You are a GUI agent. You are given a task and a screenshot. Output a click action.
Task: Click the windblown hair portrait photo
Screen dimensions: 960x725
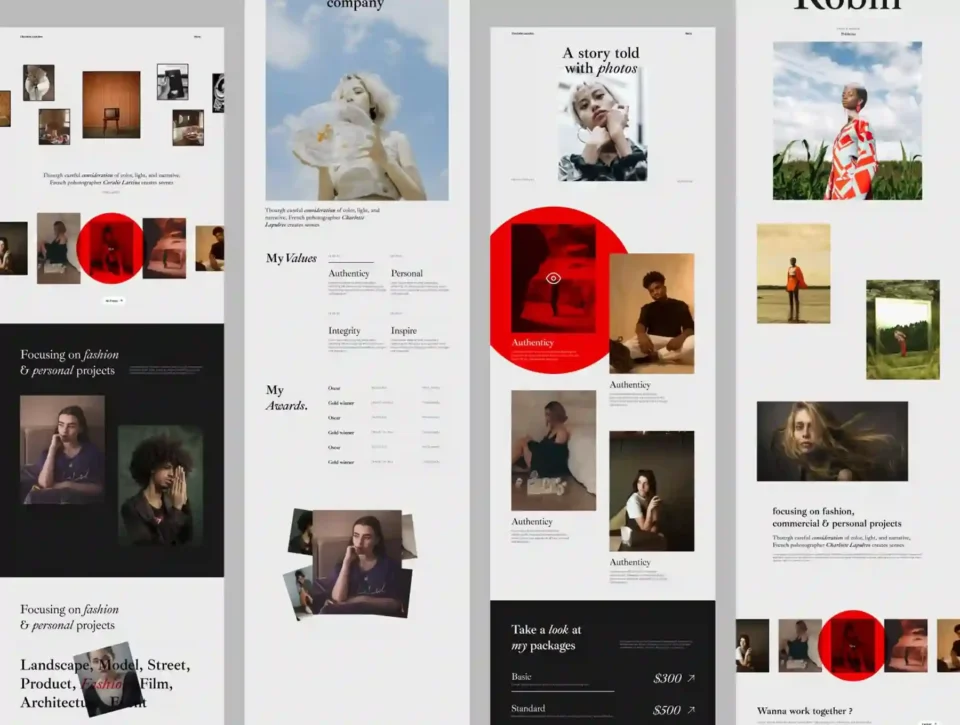(x=832, y=441)
